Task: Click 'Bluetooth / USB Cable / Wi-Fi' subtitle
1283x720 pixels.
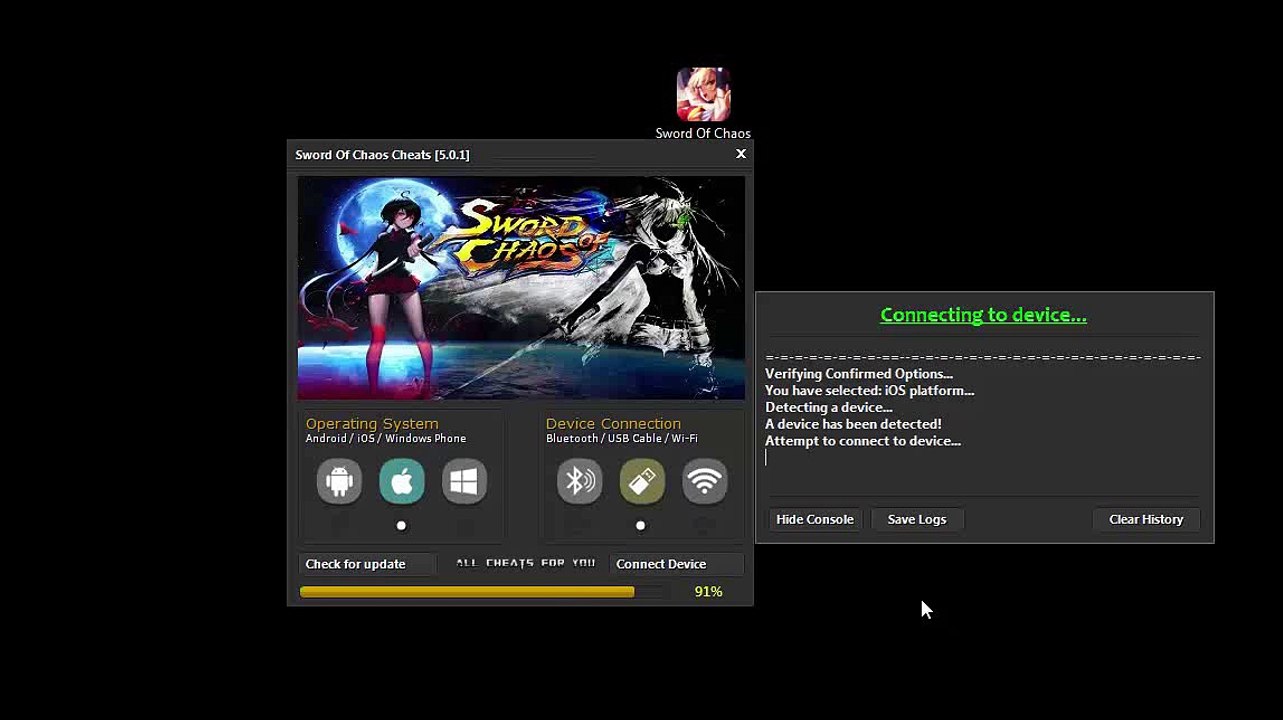Action: [x=622, y=439]
